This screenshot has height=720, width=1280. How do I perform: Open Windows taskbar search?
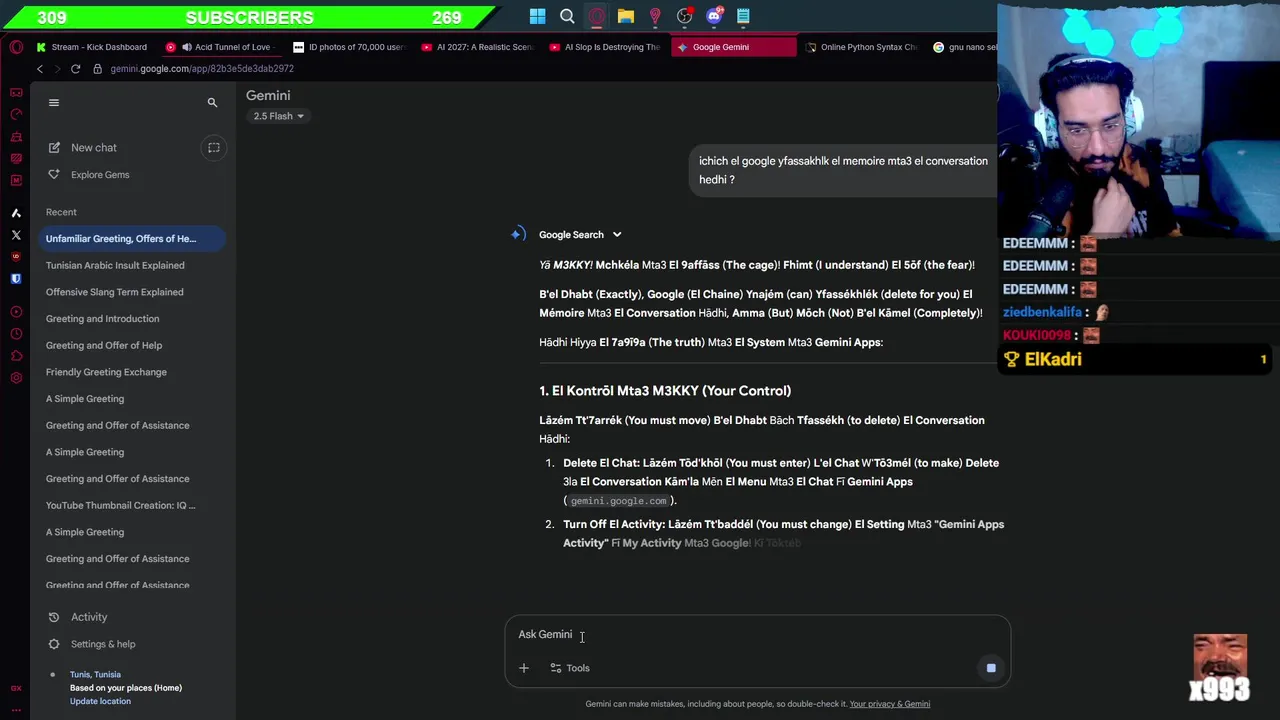[567, 16]
